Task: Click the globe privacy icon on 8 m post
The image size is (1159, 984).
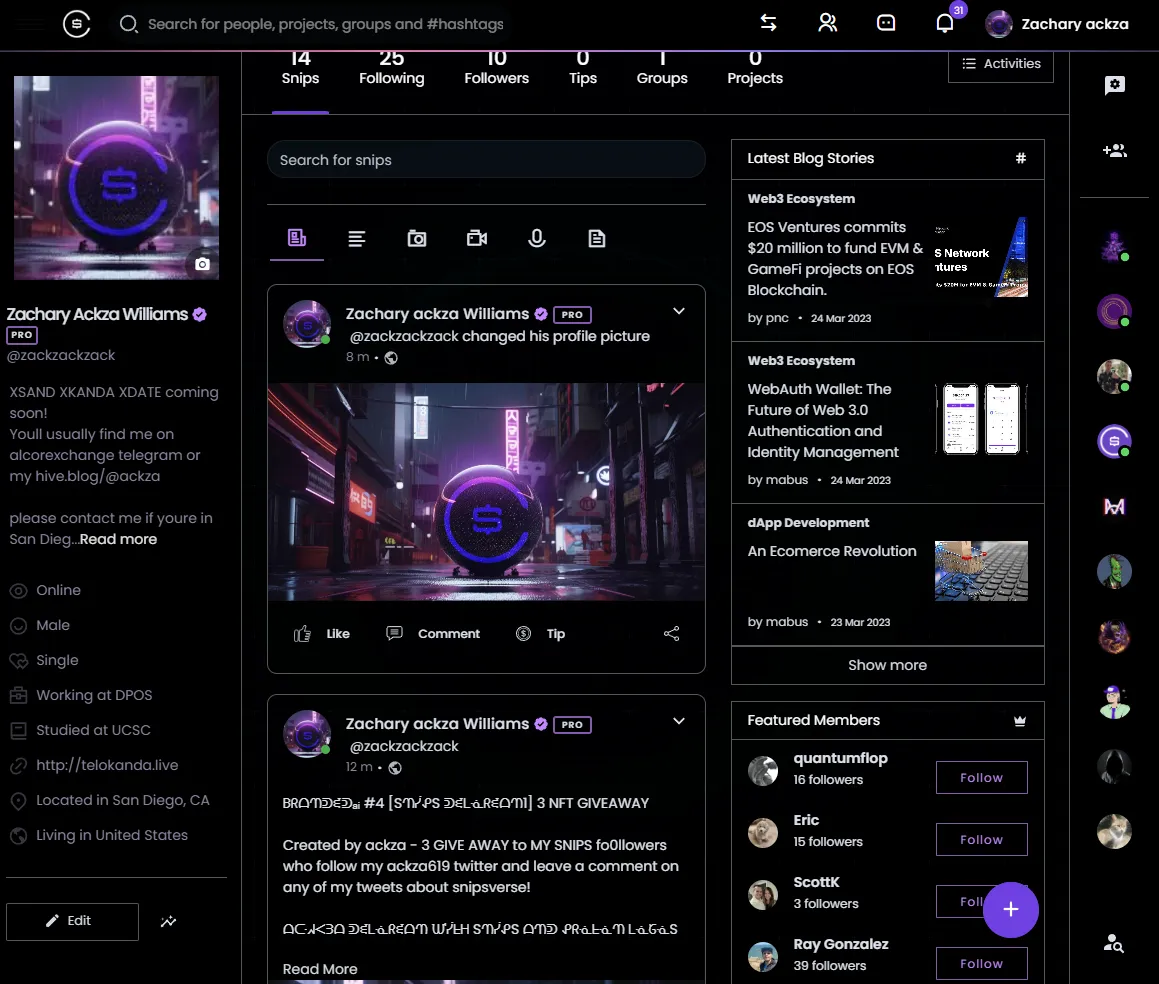Action: coord(391,358)
